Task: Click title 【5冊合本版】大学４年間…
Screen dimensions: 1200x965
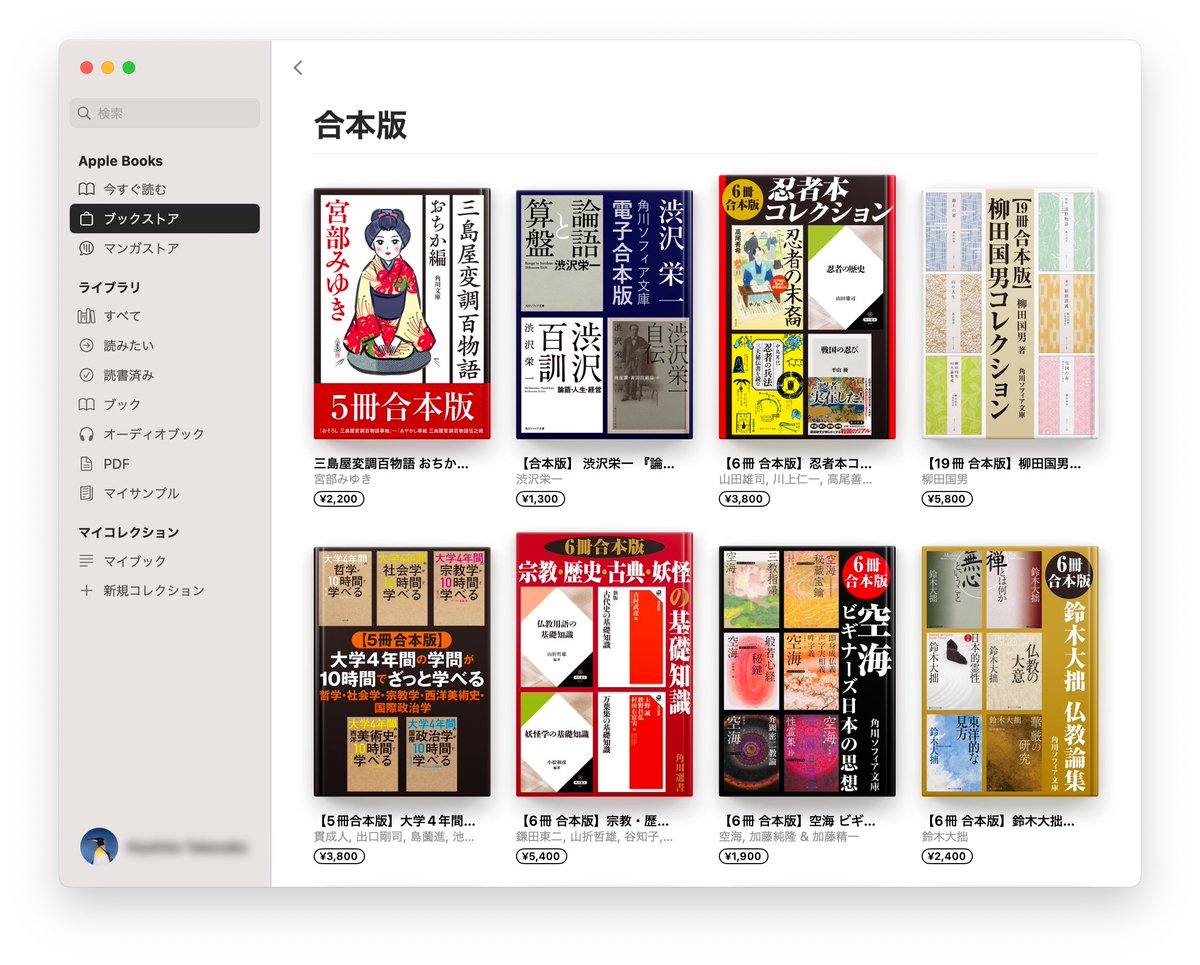Action: pos(394,821)
